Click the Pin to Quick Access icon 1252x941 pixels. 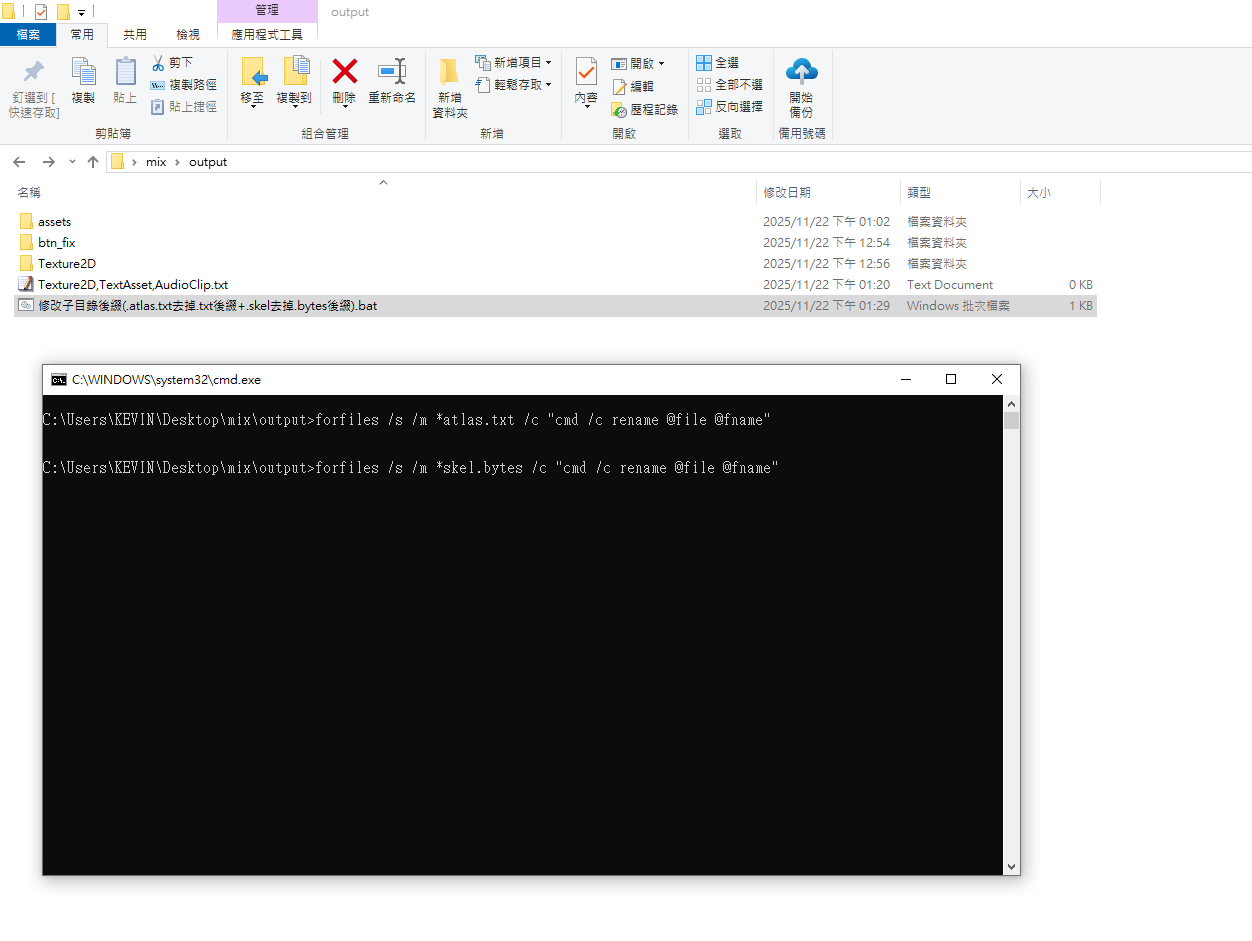(34, 72)
